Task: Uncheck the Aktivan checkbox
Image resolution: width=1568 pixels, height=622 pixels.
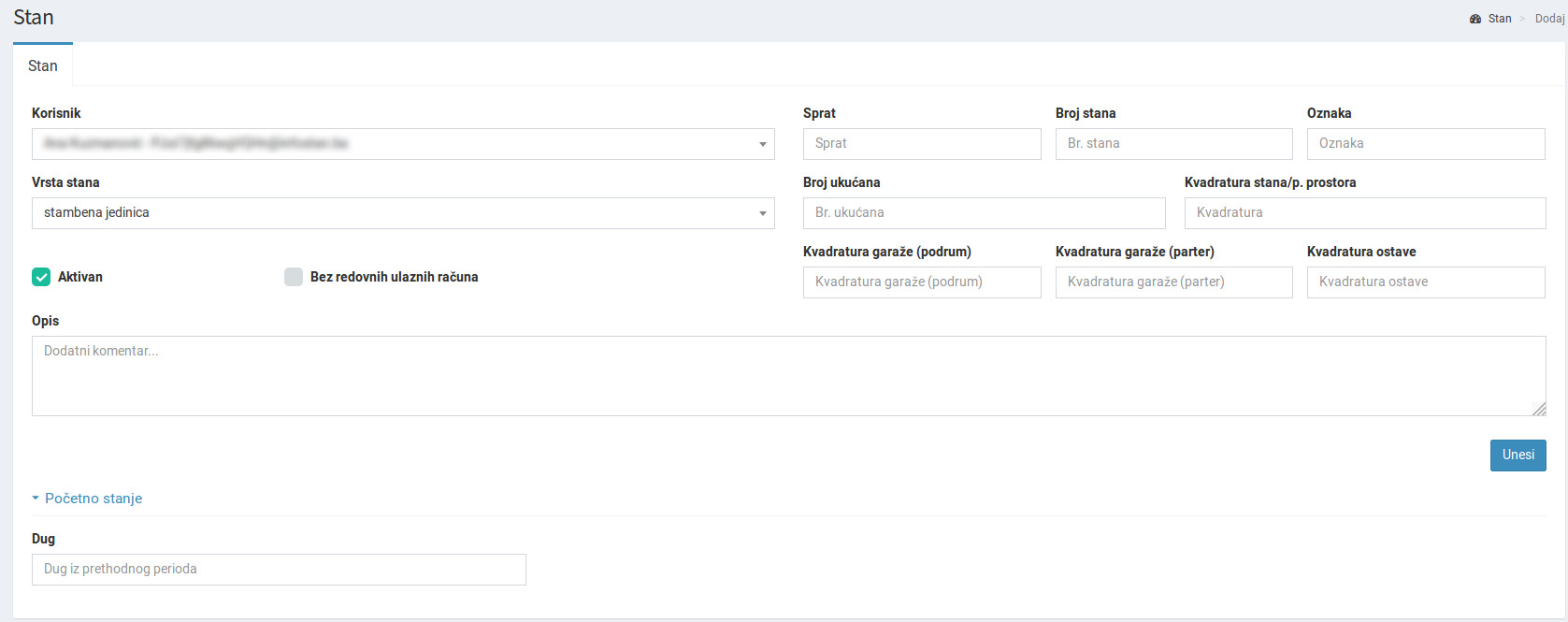Action: tap(41, 277)
